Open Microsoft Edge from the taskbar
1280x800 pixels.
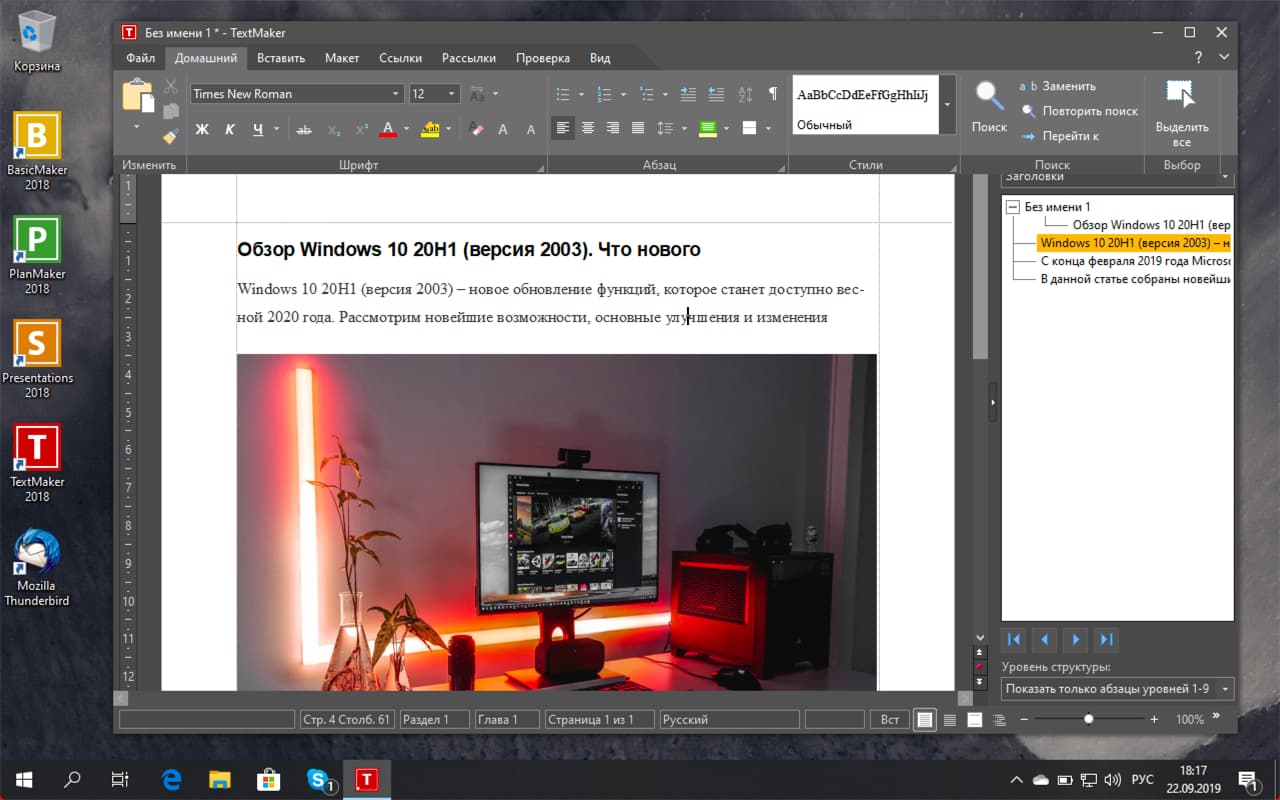[171, 779]
